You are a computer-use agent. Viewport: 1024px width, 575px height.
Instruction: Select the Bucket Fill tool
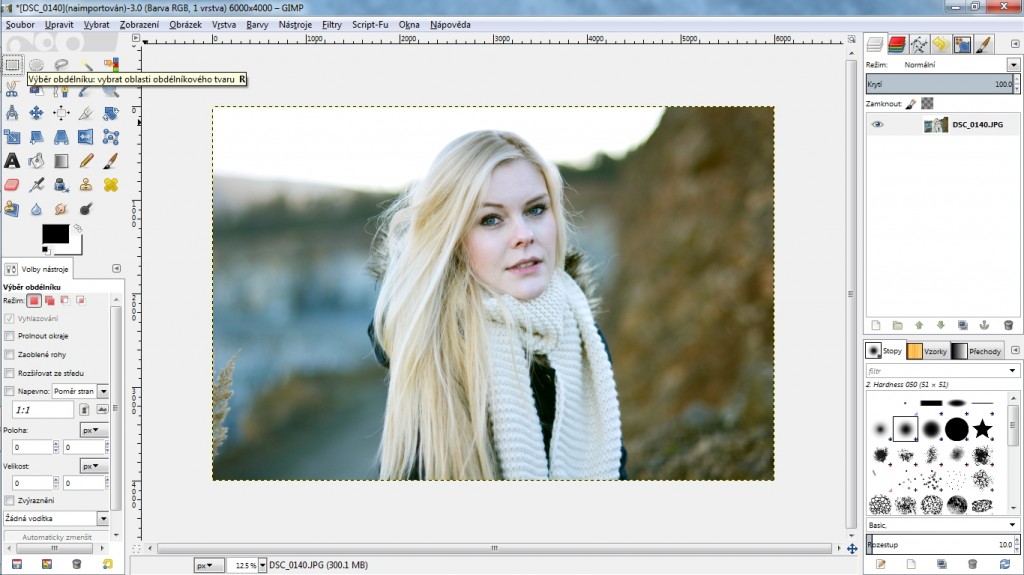(x=37, y=161)
